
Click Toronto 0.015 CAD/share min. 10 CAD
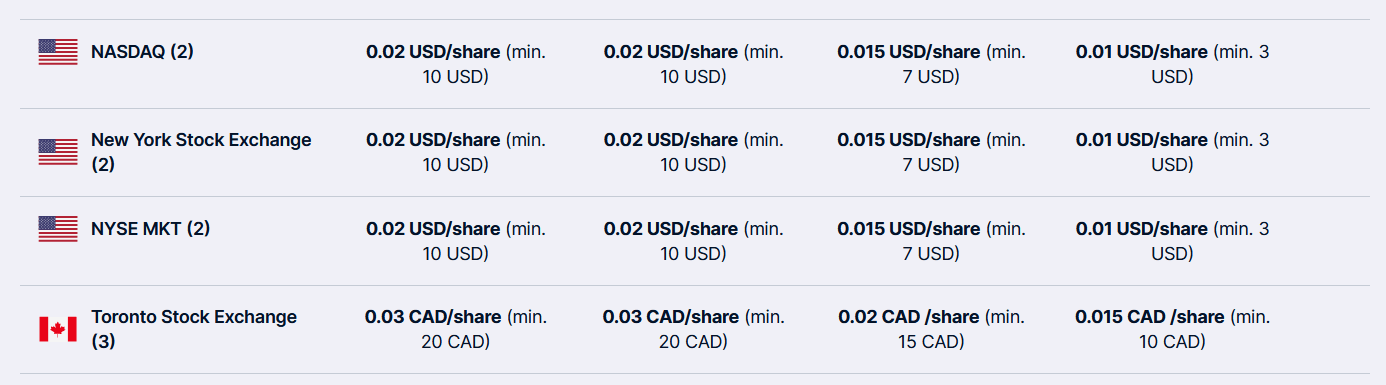tap(1172, 329)
